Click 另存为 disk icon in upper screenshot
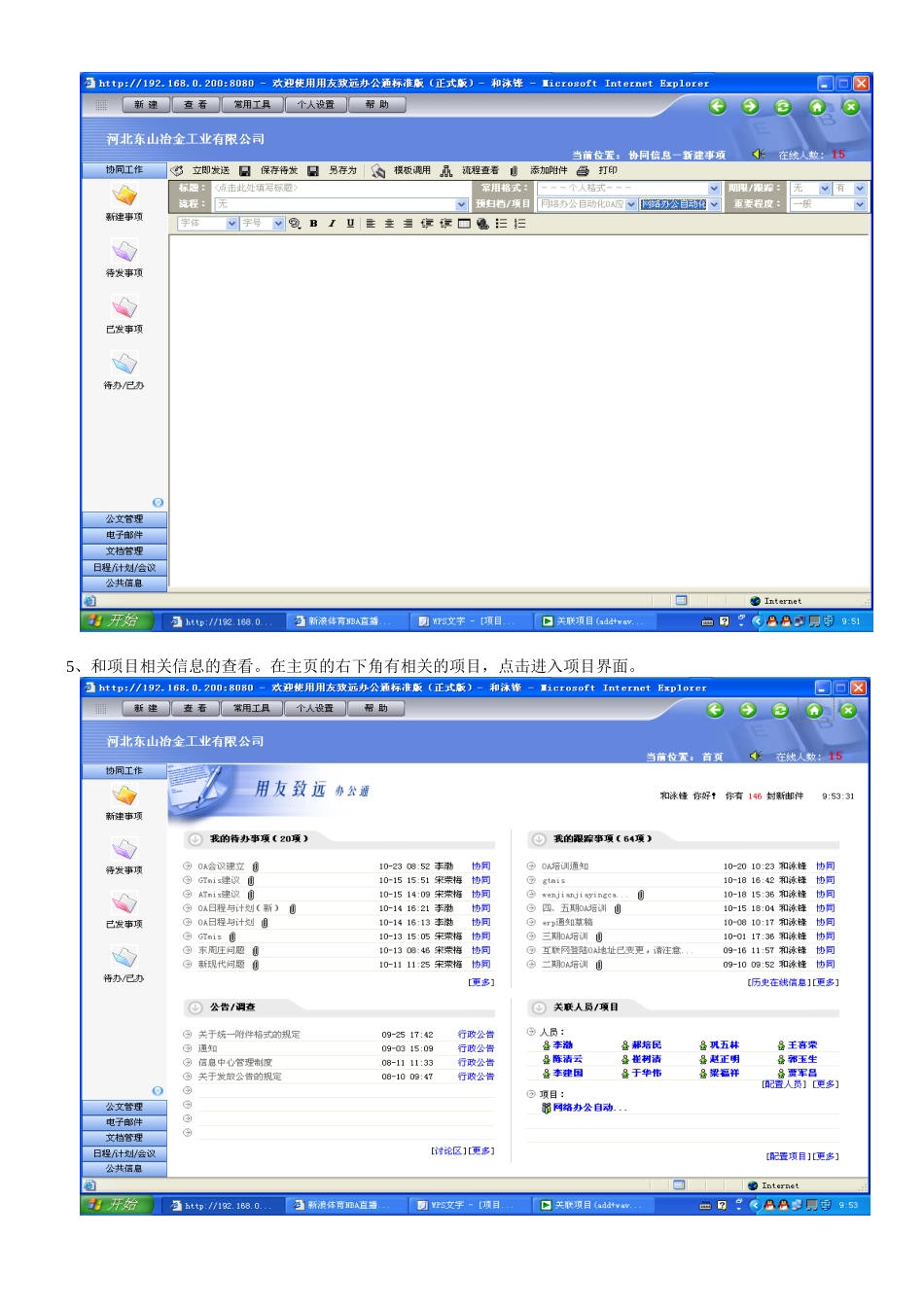Screen dimensions: 924x1307 point(313,170)
